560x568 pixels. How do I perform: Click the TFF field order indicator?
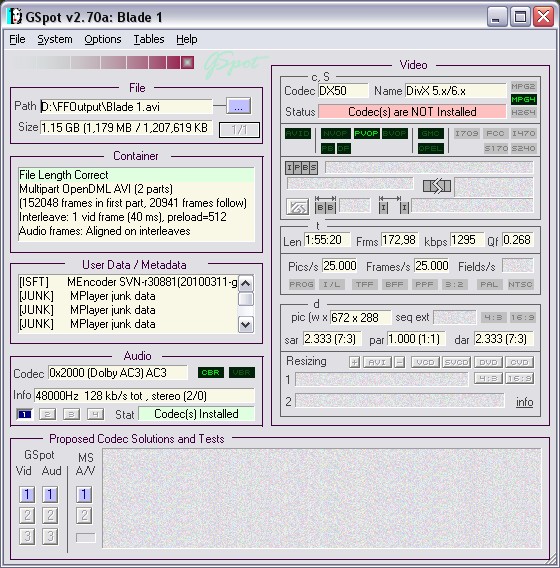coord(364,284)
